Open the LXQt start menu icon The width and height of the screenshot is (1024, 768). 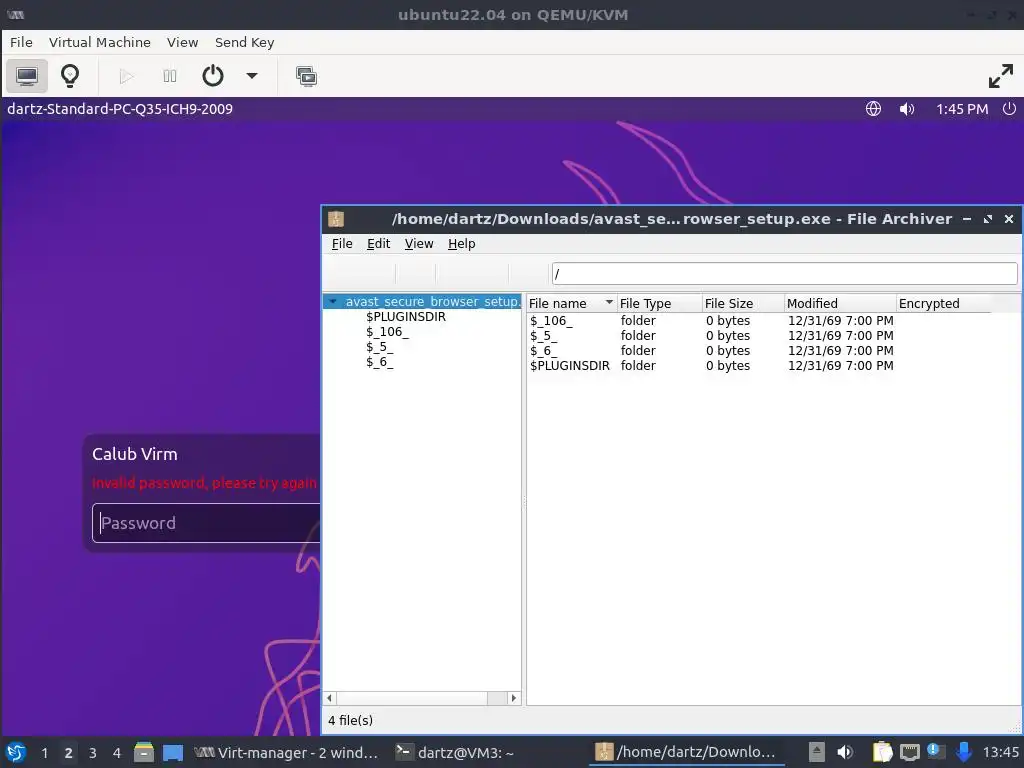(16, 752)
